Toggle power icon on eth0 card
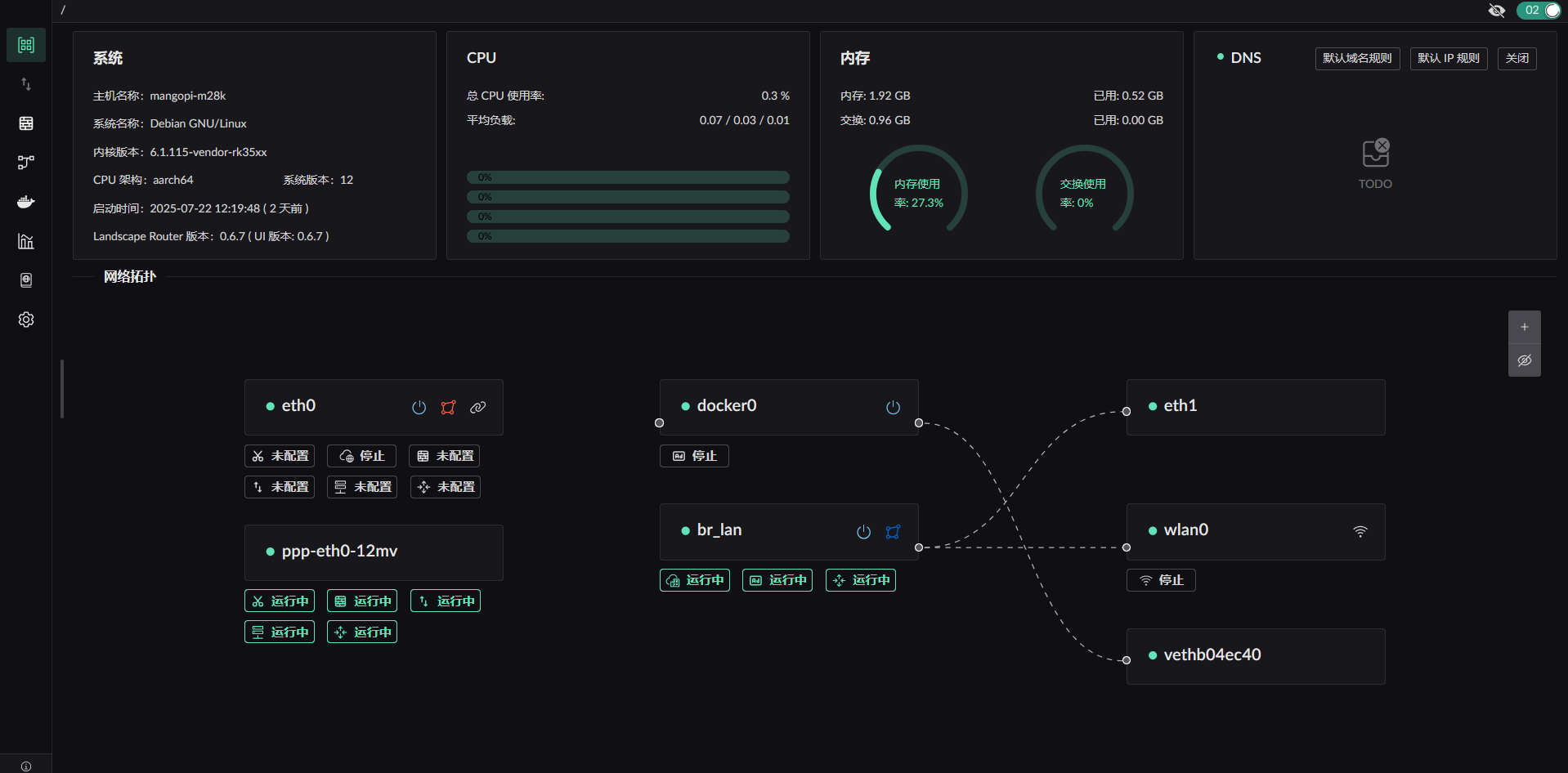This screenshot has width=1568, height=773. [419, 407]
